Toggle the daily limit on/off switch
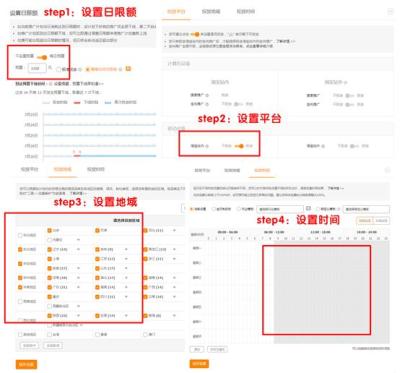This screenshot has height=373, width=400. coord(42,57)
